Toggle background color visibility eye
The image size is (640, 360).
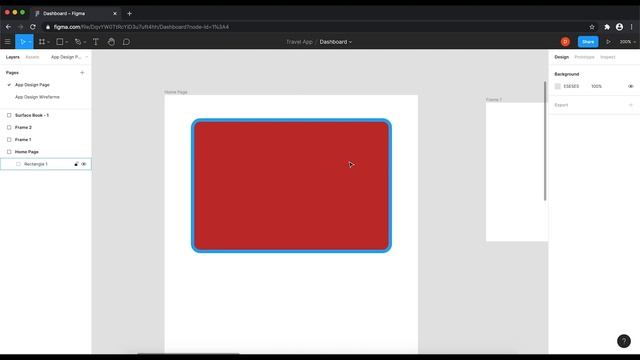click(630, 87)
